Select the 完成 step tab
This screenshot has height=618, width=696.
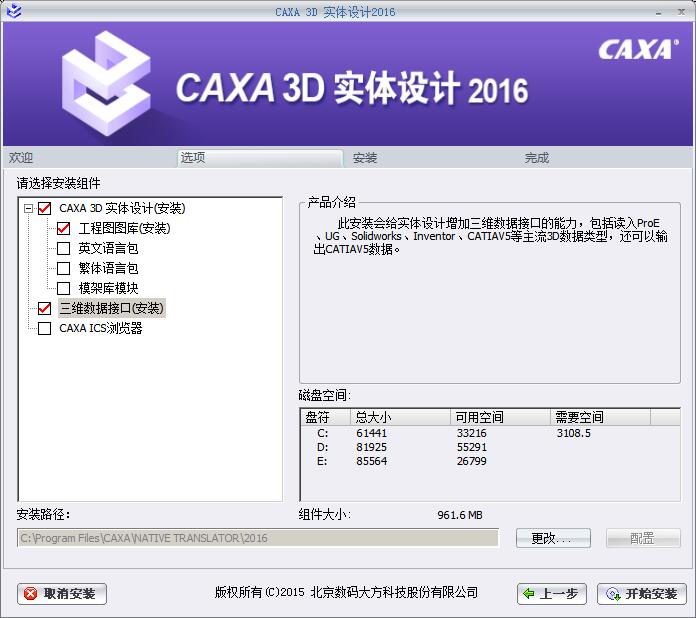pos(604,158)
